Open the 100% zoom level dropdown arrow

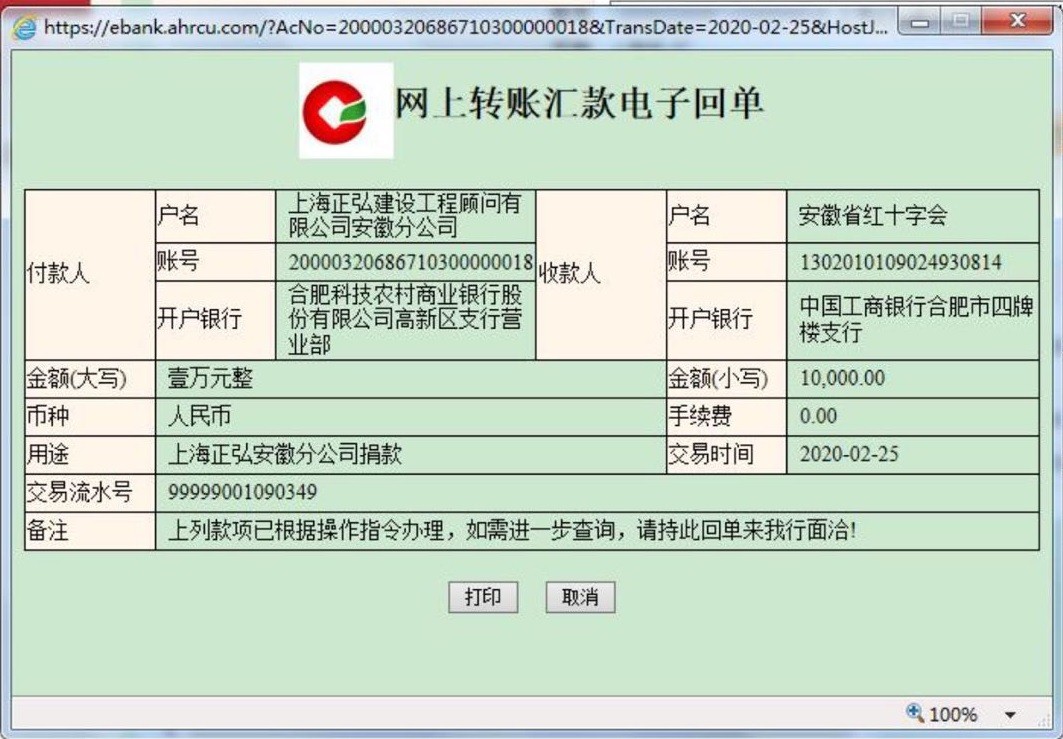1010,715
